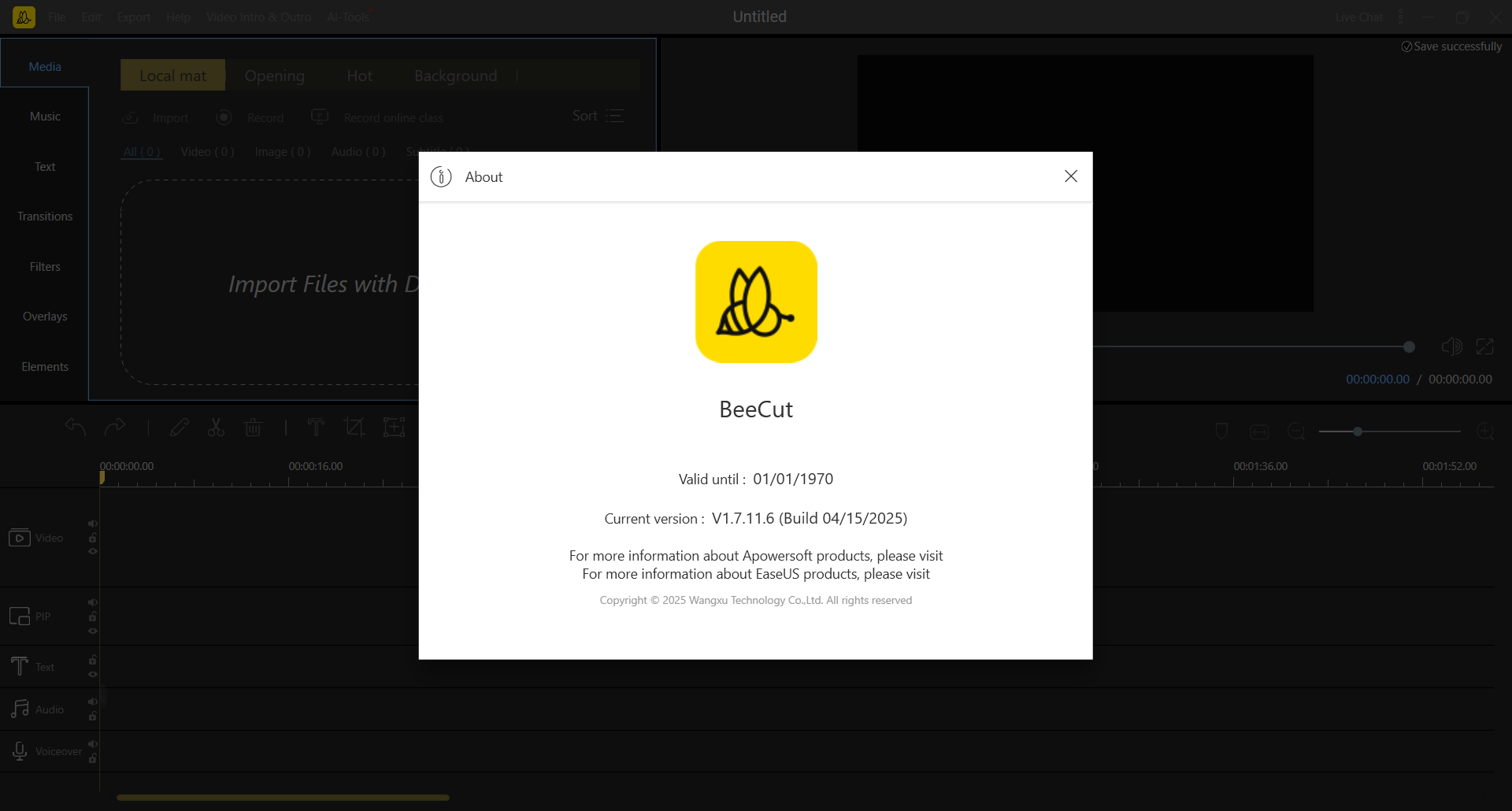Click the Crop tool icon
This screenshot has height=811, width=1512.
pos(354,428)
